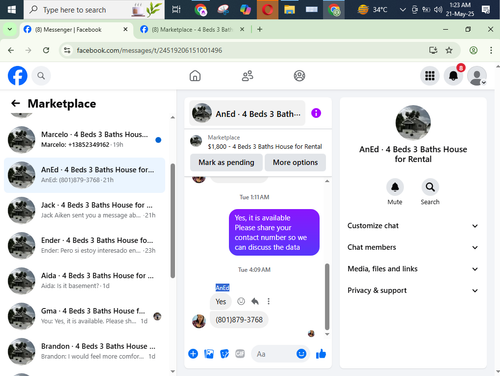
Task: Switch to Marketplace - 4 Beds 3 Bath tab
Action: (x=192, y=30)
